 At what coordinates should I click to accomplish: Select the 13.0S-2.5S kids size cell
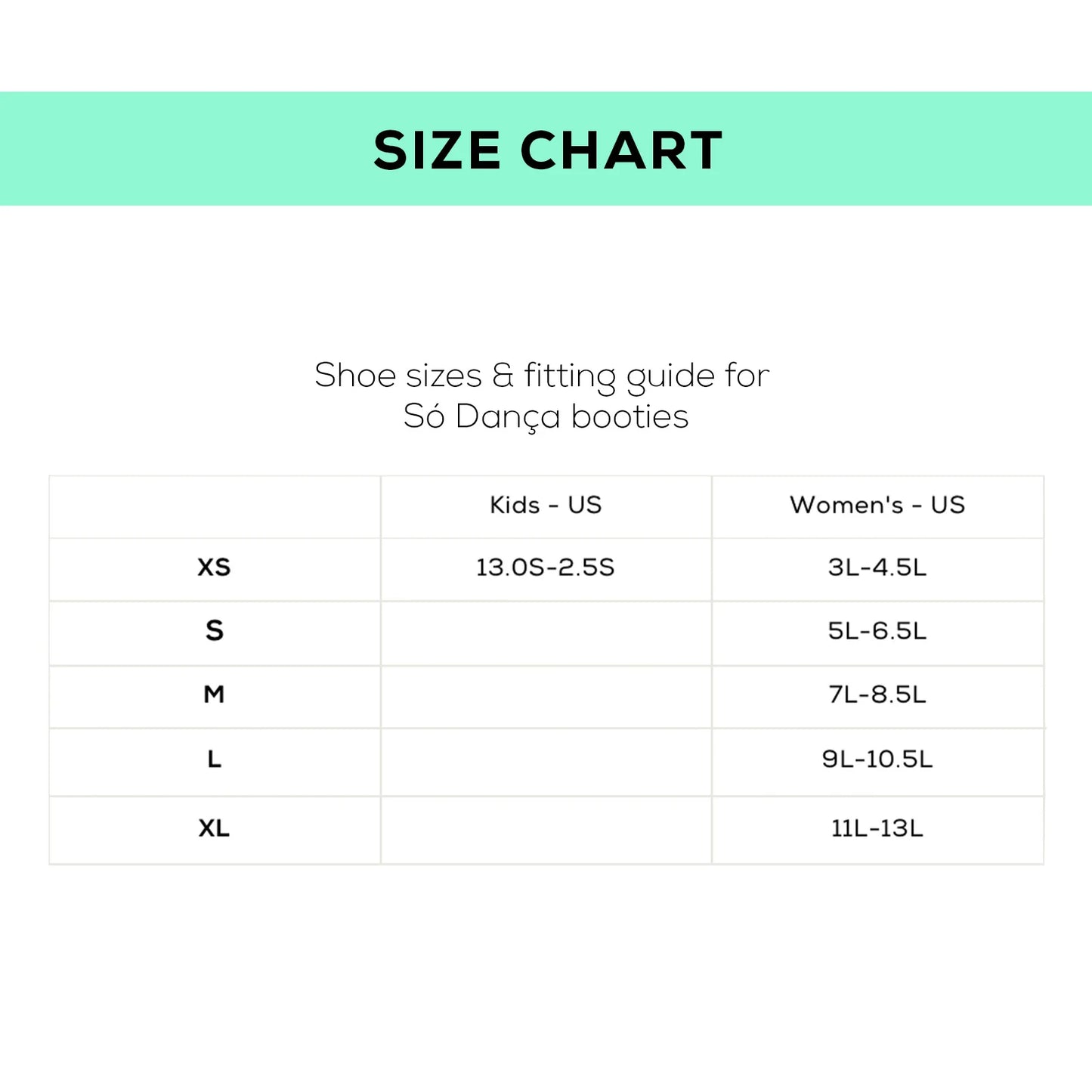546,568
